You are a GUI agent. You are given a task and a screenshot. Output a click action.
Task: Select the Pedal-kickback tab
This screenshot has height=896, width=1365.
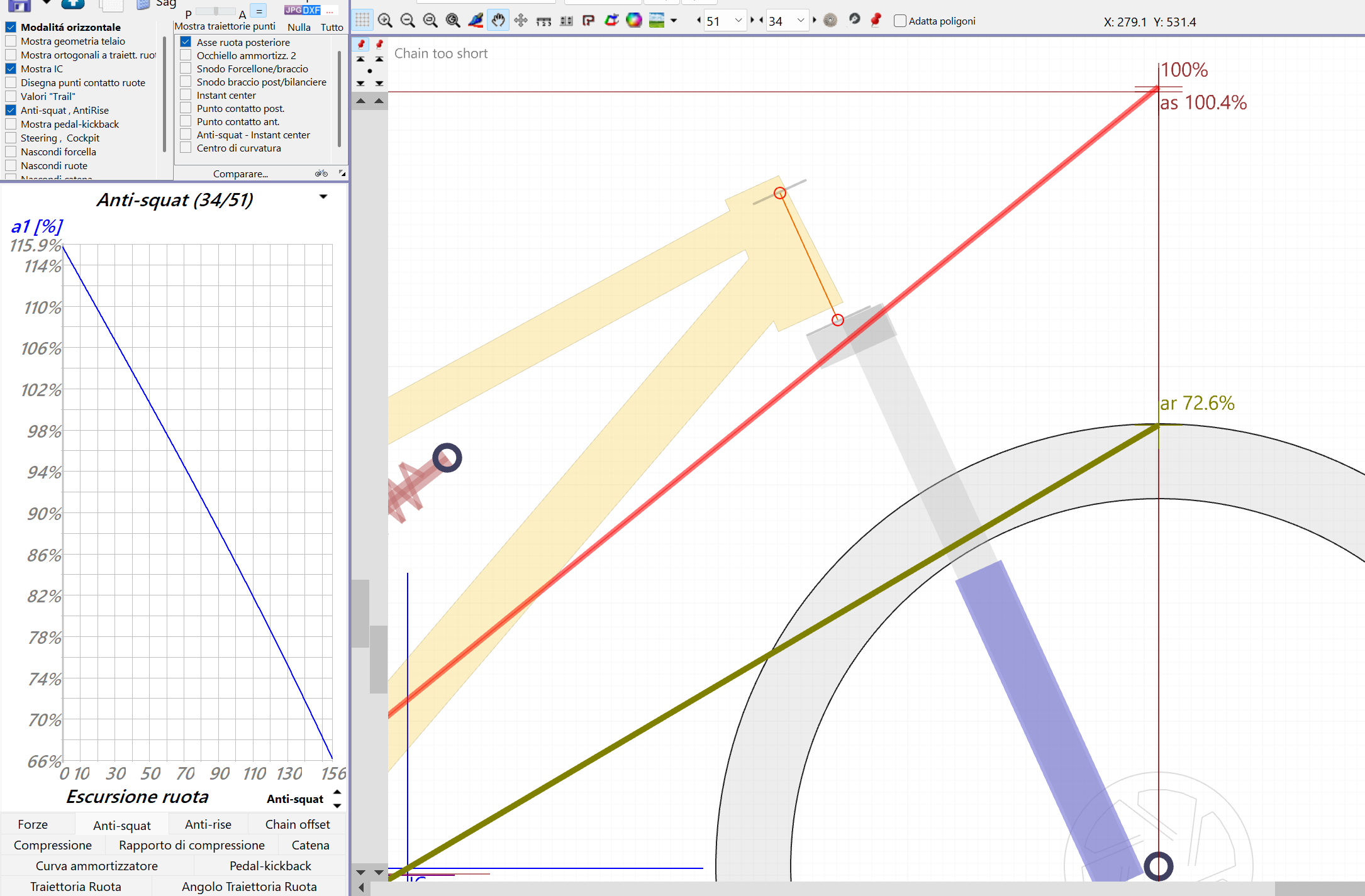tap(270, 866)
